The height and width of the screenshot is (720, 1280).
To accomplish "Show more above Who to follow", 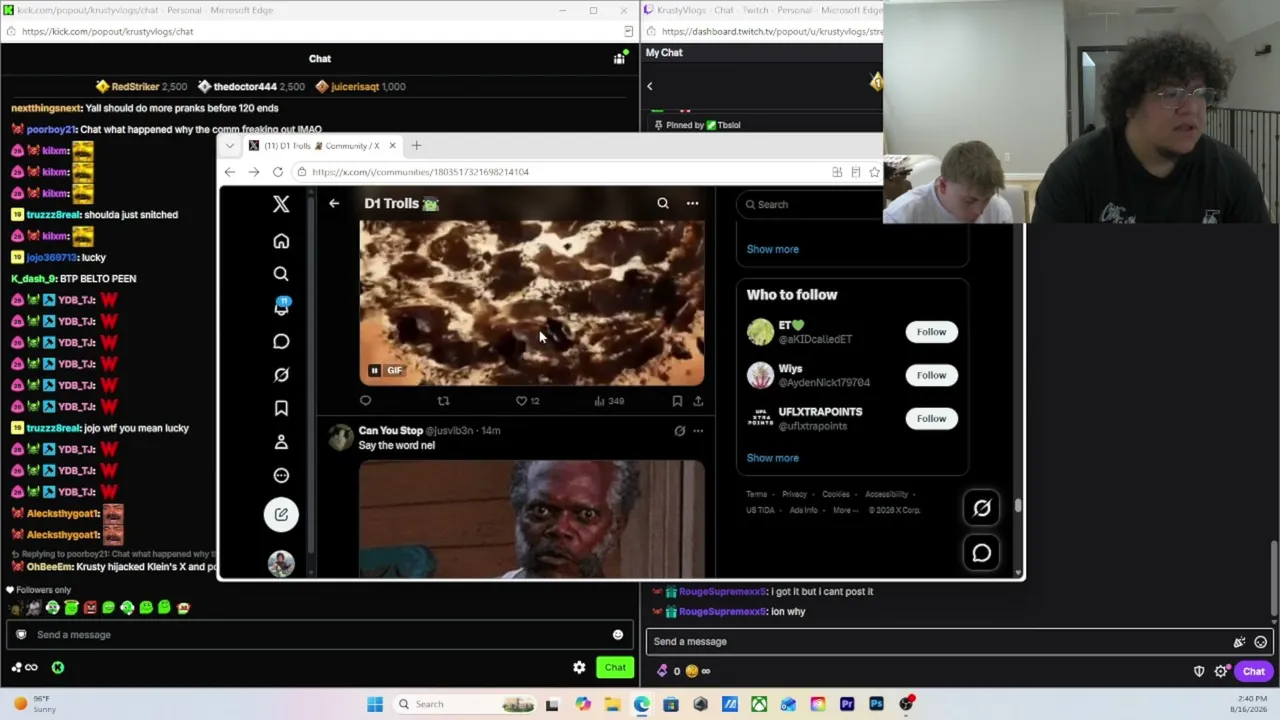I will pos(773,249).
